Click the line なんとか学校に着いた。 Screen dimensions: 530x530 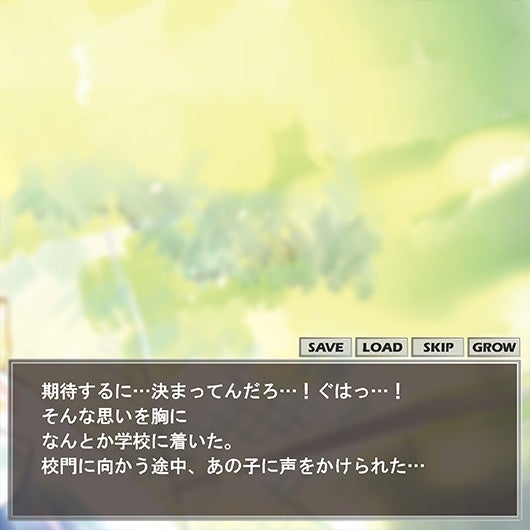pos(138,441)
